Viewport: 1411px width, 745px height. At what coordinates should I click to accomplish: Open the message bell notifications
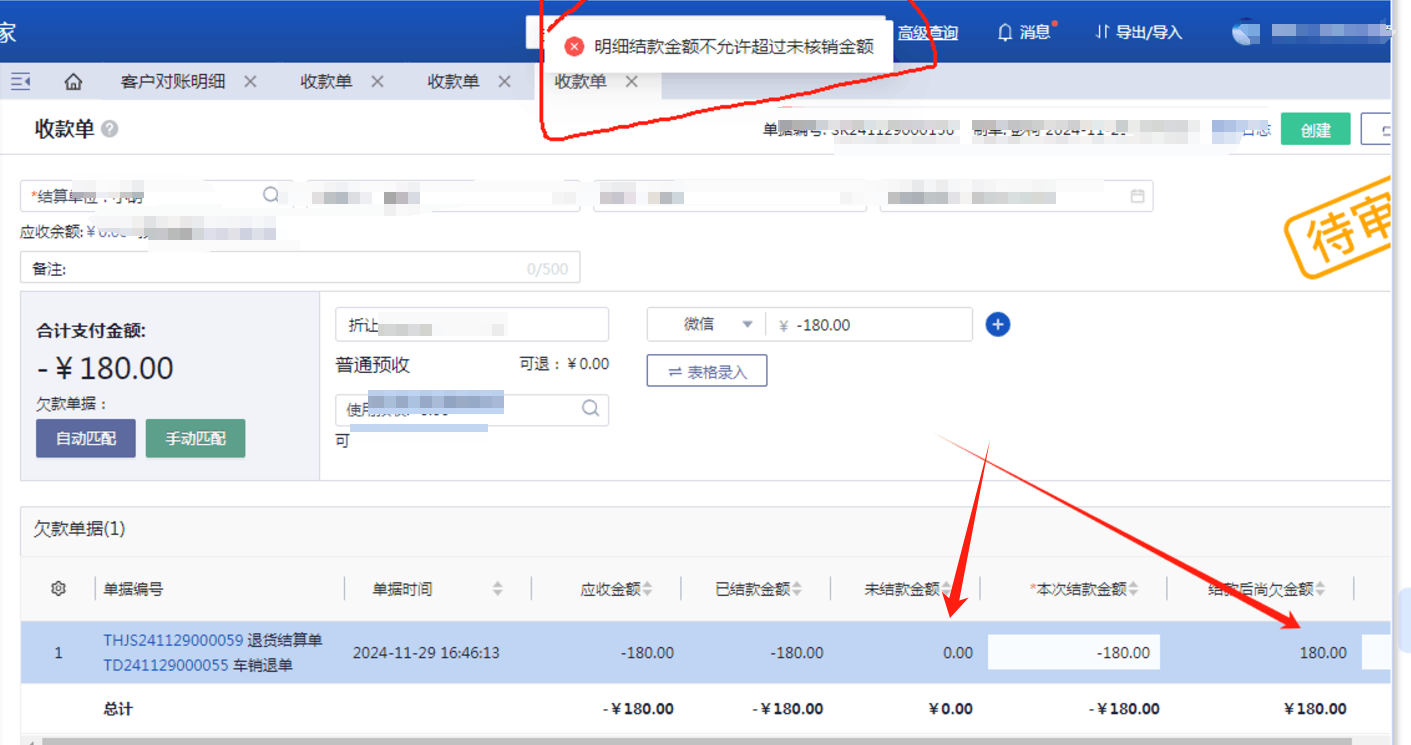[1024, 32]
